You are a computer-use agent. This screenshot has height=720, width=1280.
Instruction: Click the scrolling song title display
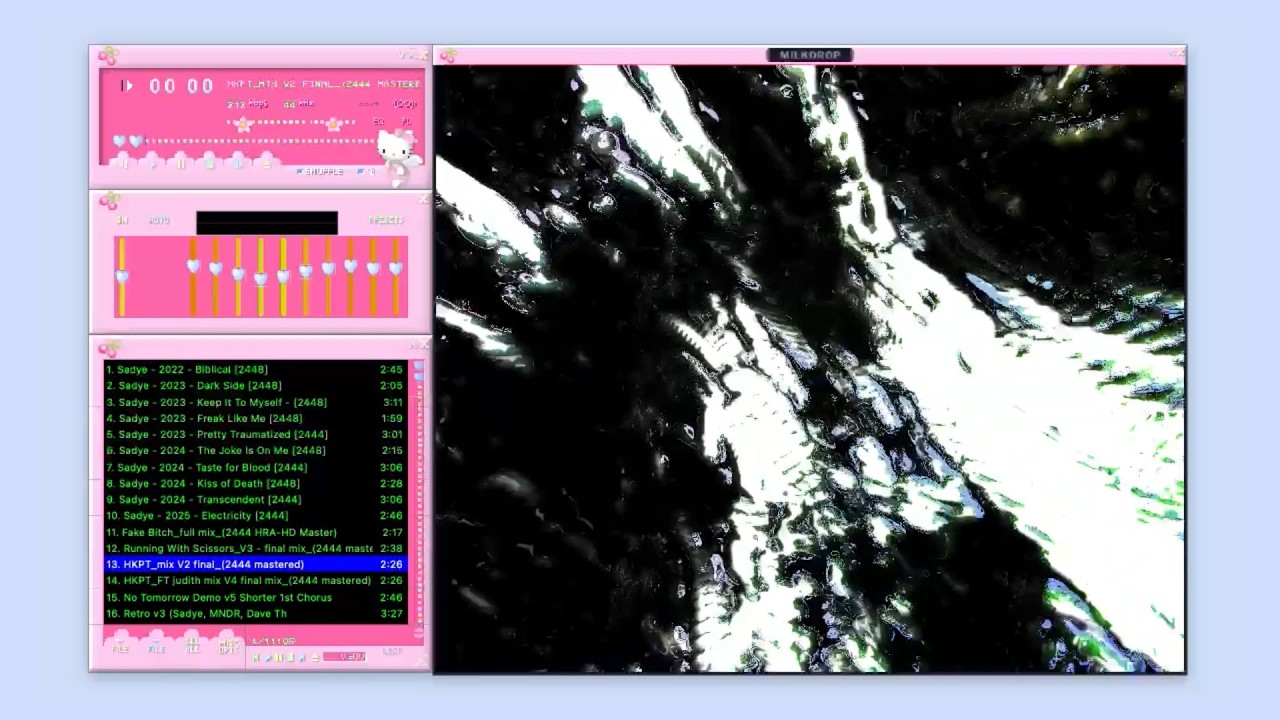click(x=323, y=84)
